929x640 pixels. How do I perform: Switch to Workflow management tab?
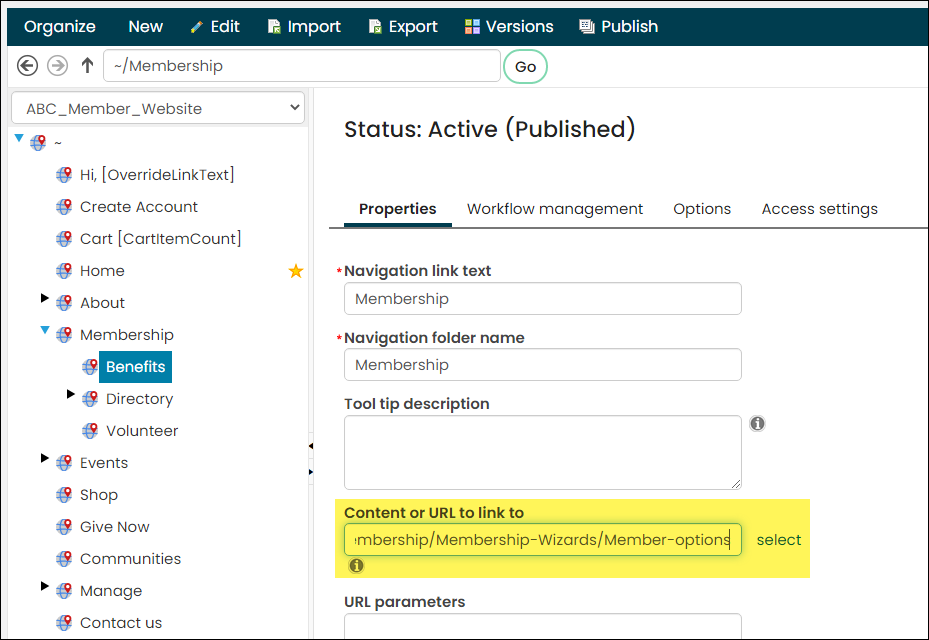click(x=555, y=209)
